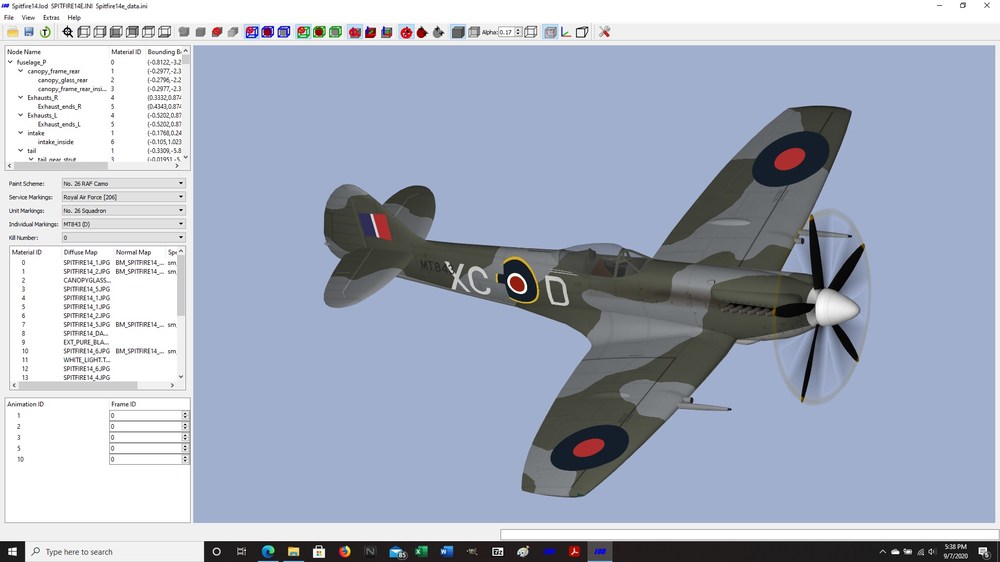1000x562 pixels.
Task: Save using the blue floppy disk icon
Action: [x=29, y=32]
